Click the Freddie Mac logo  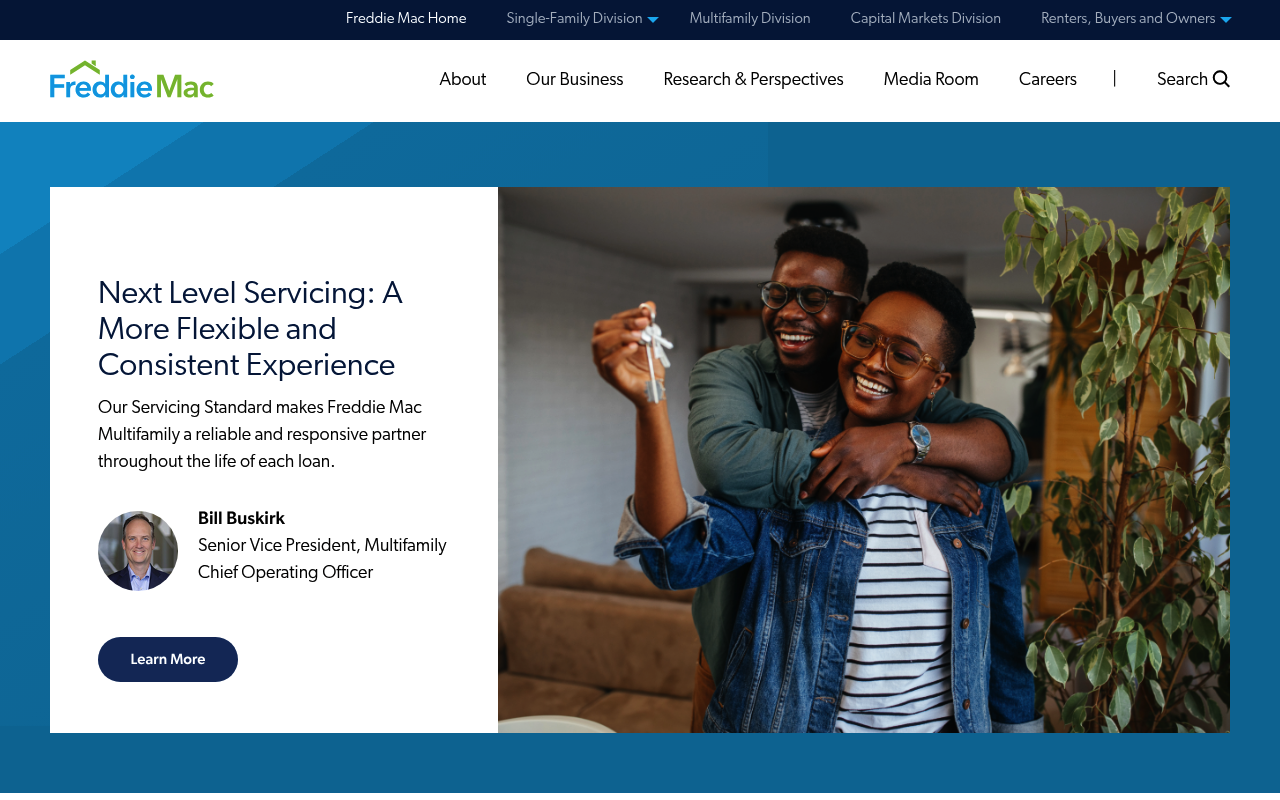click(132, 79)
